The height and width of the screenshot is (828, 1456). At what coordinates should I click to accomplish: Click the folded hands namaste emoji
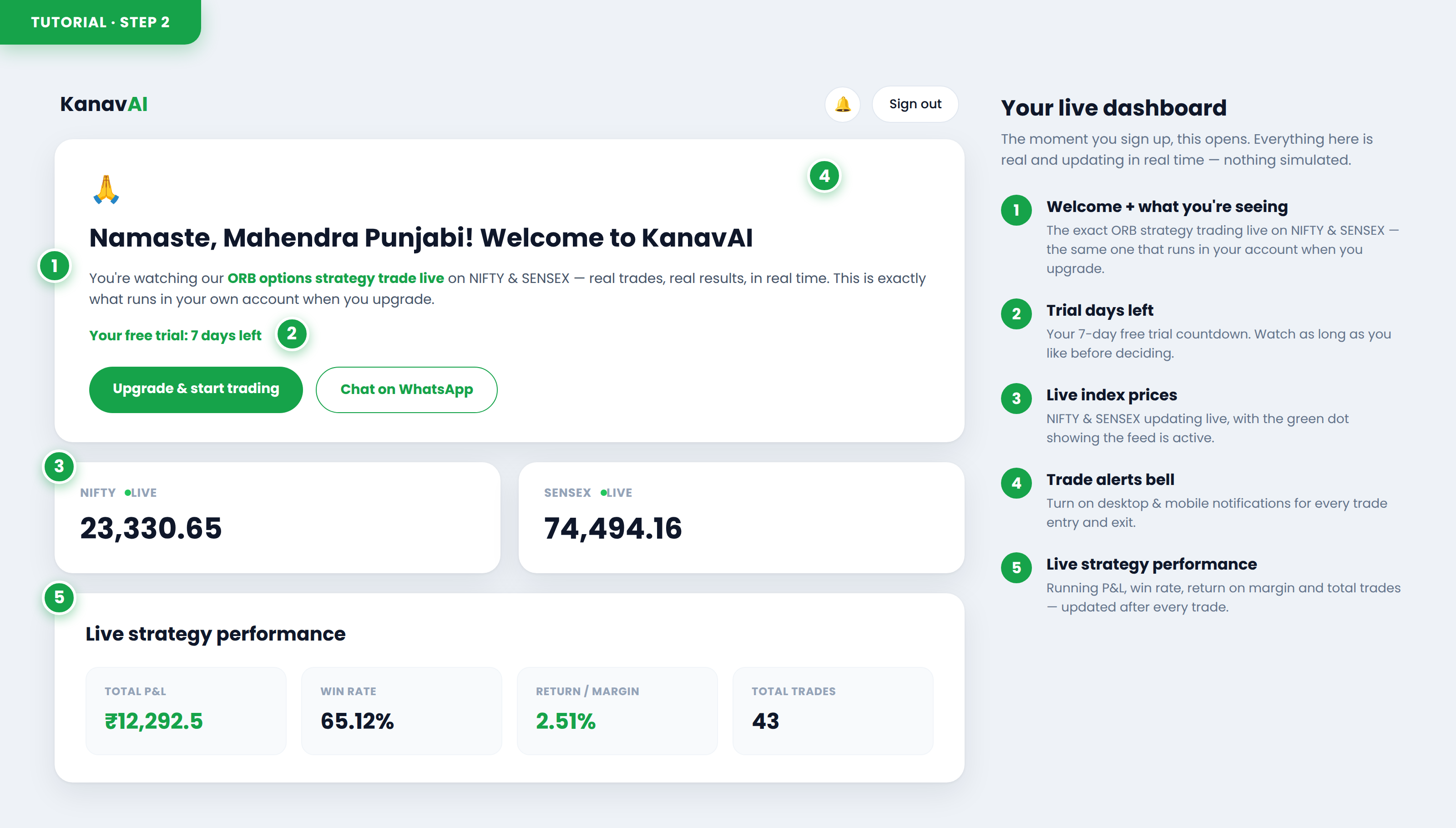click(106, 190)
